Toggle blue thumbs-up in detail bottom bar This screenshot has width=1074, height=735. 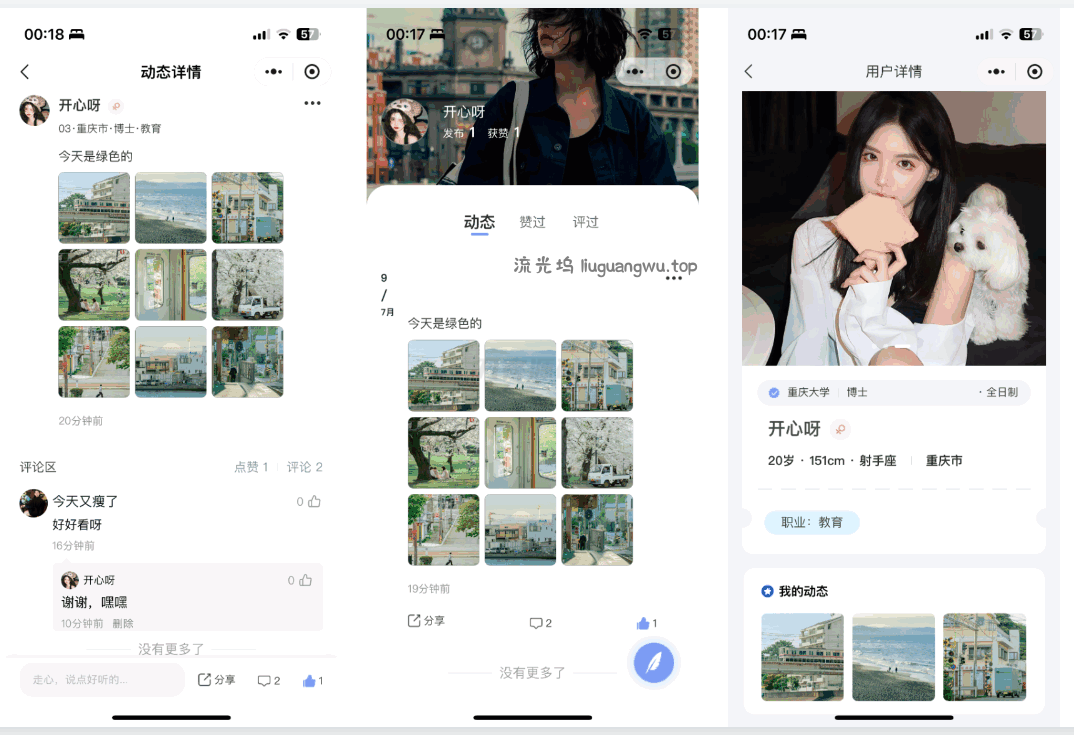(311, 681)
